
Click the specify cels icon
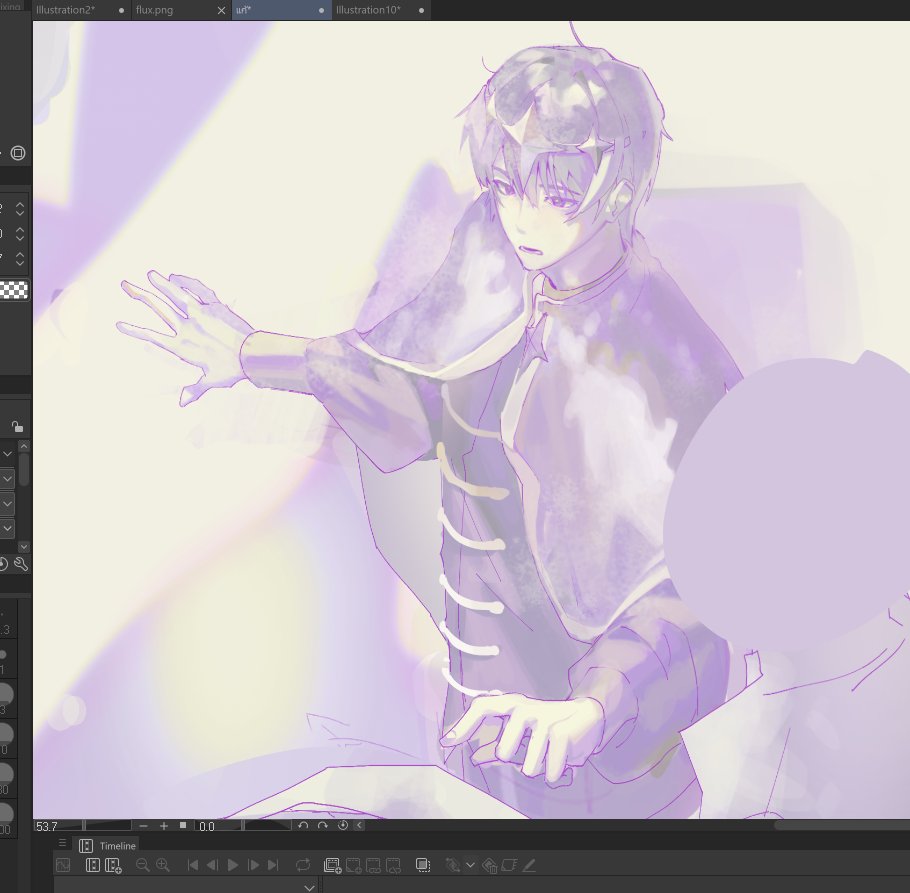click(x=373, y=866)
